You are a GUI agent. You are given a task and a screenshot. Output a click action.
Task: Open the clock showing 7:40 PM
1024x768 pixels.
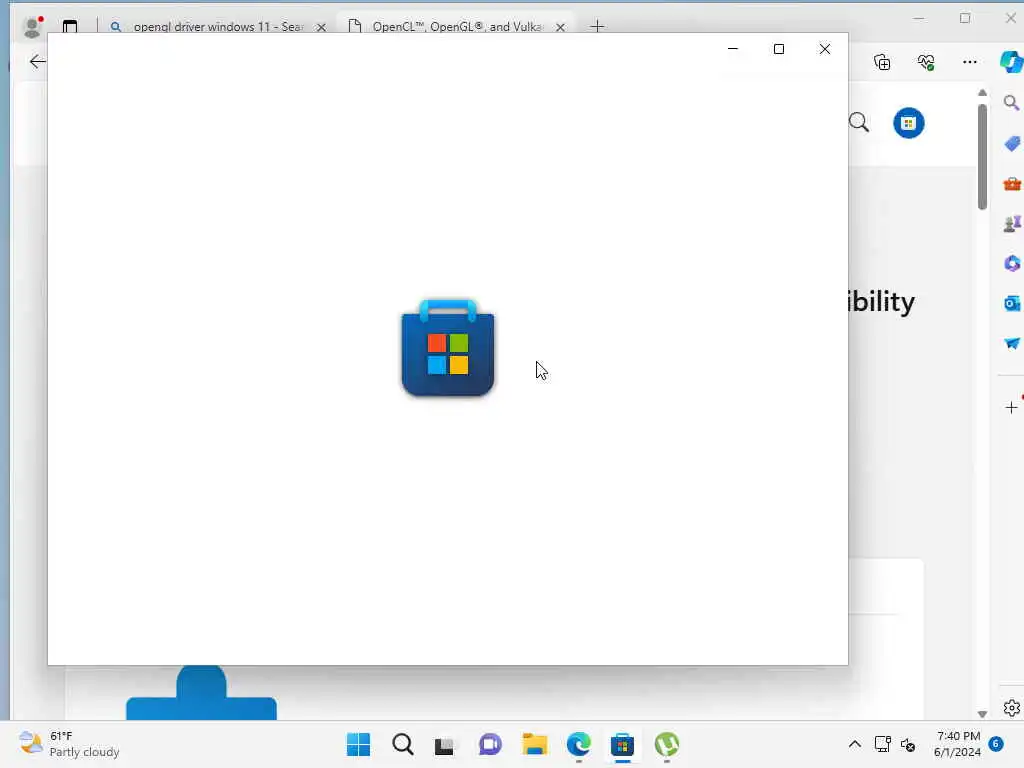(x=958, y=744)
